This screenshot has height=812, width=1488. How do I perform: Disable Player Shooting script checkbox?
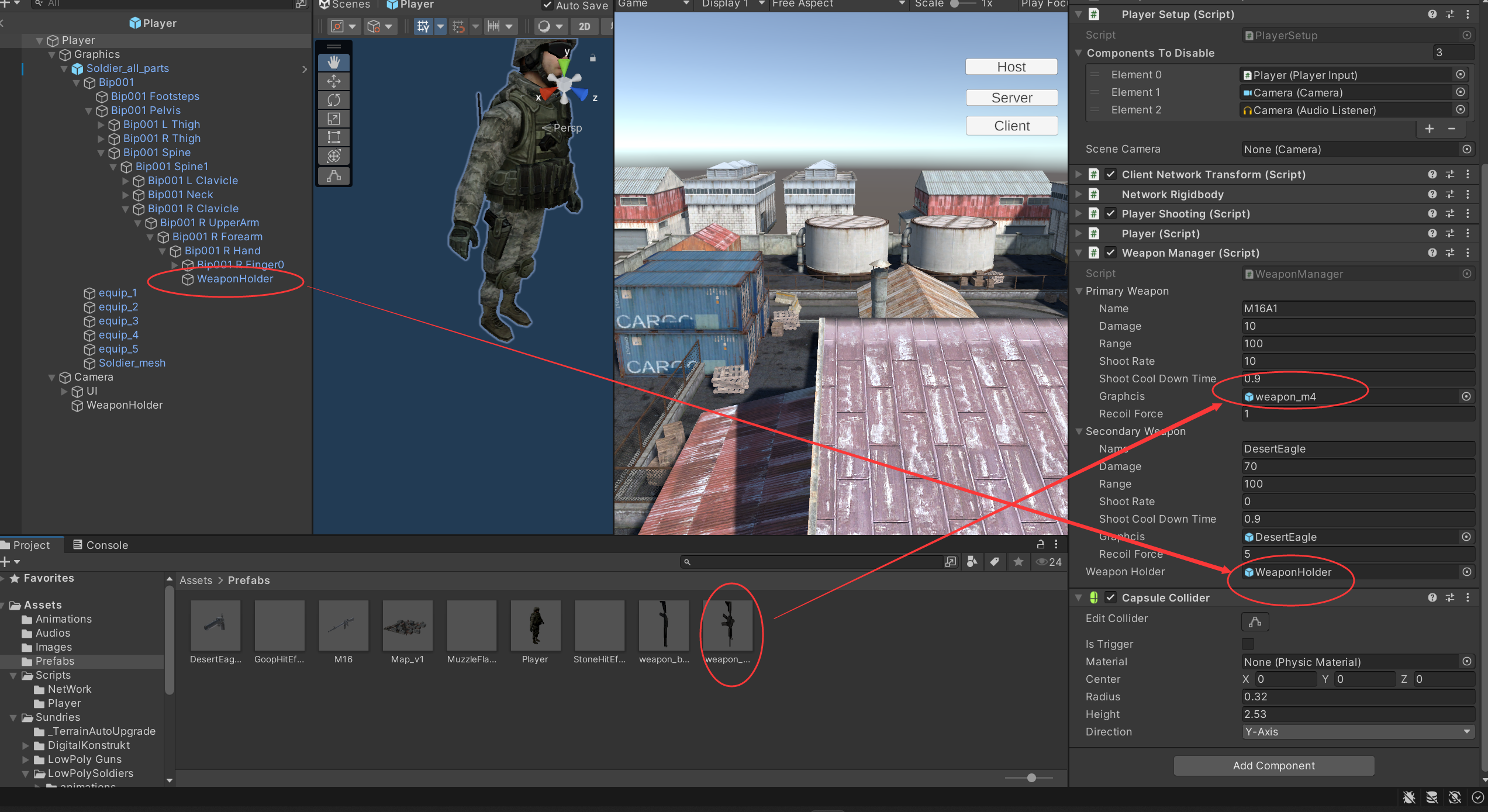coord(1111,213)
